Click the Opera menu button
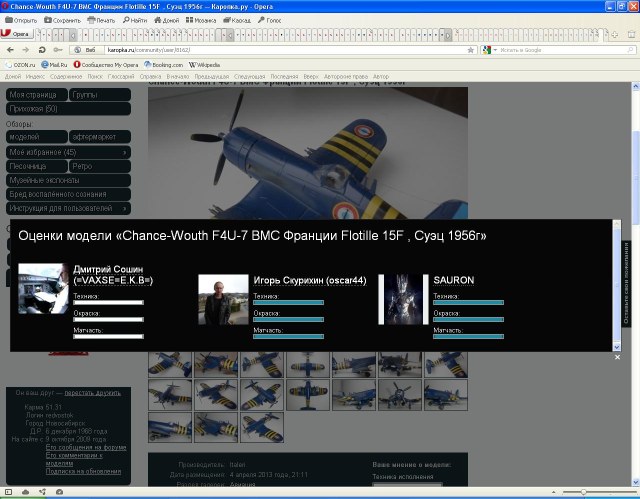640x499 pixels. (17, 33)
